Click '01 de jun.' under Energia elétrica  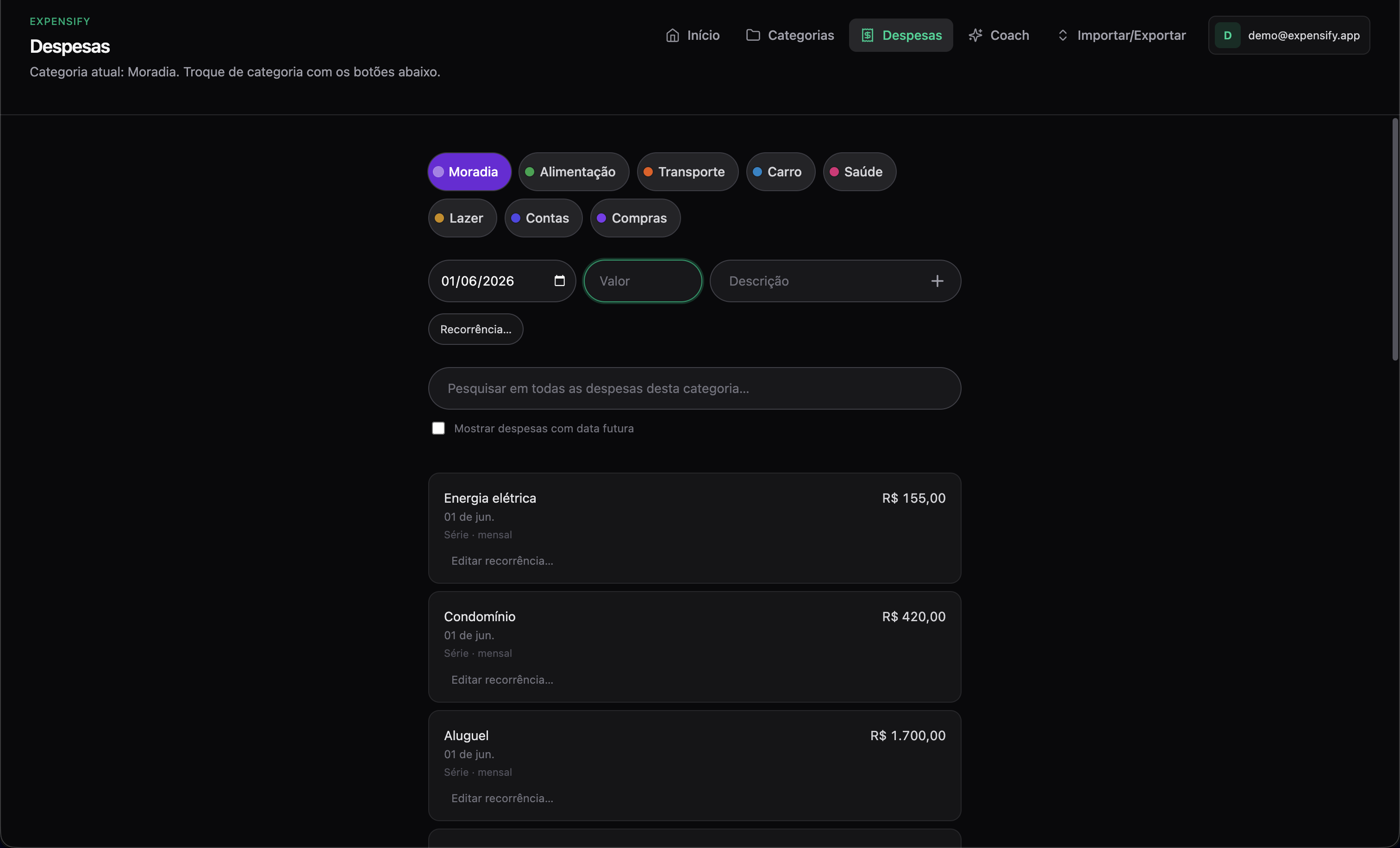pos(469,517)
